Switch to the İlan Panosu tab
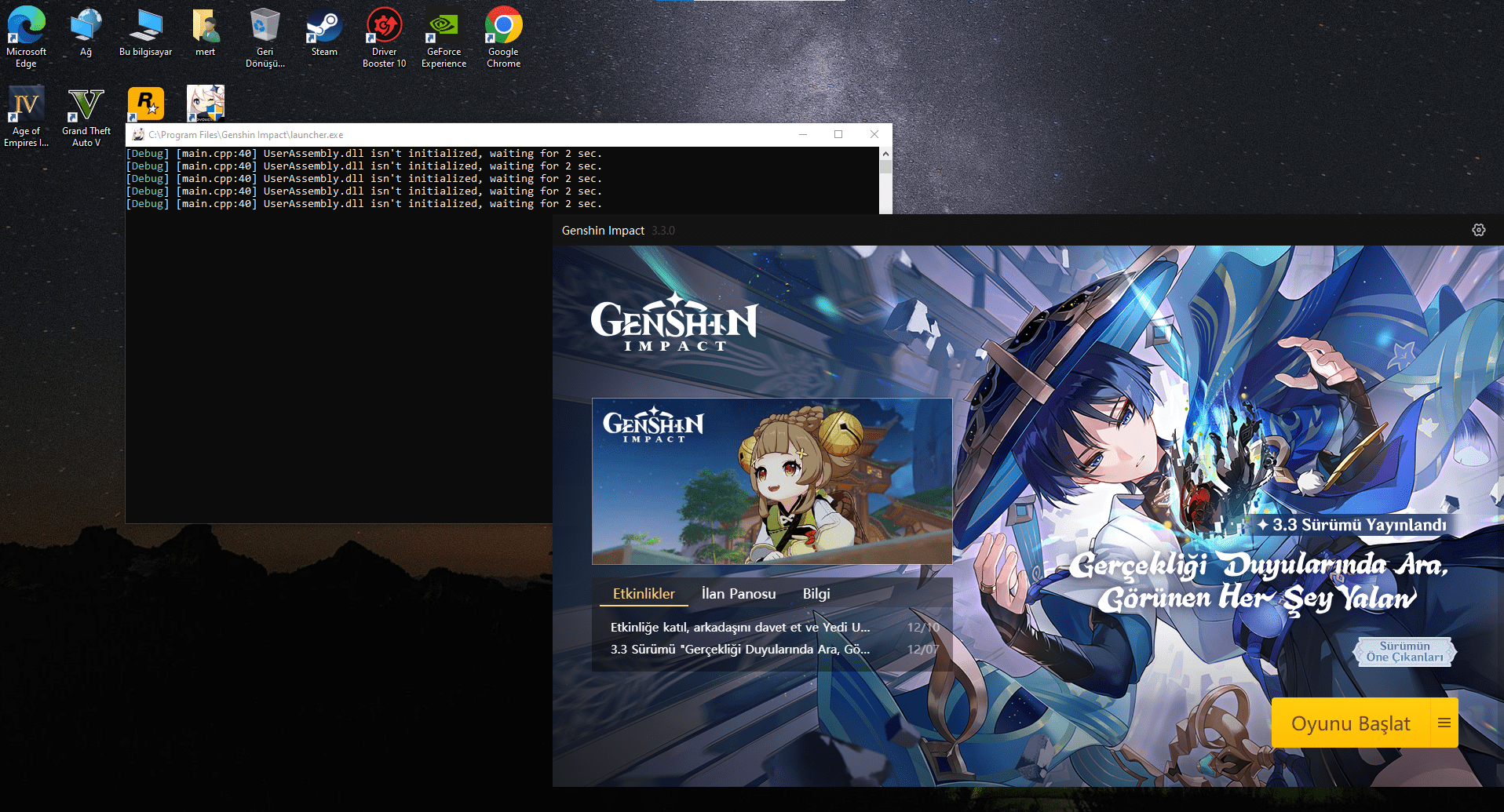Image resolution: width=1504 pixels, height=812 pixels. 739,594
